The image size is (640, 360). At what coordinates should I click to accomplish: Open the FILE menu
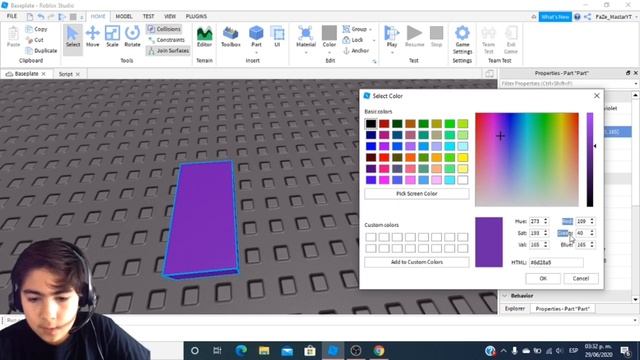12,16
